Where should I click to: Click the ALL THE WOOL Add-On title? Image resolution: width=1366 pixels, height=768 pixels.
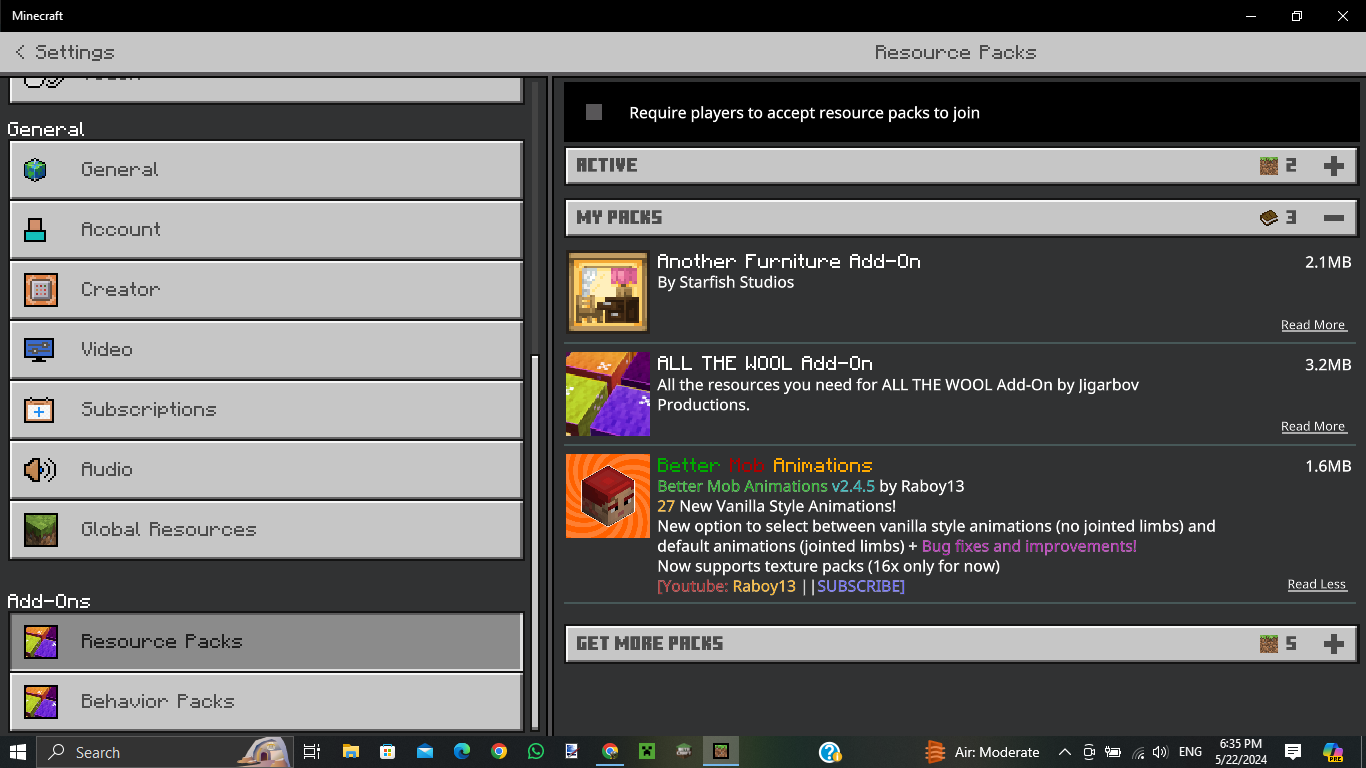tap(765, 364)
